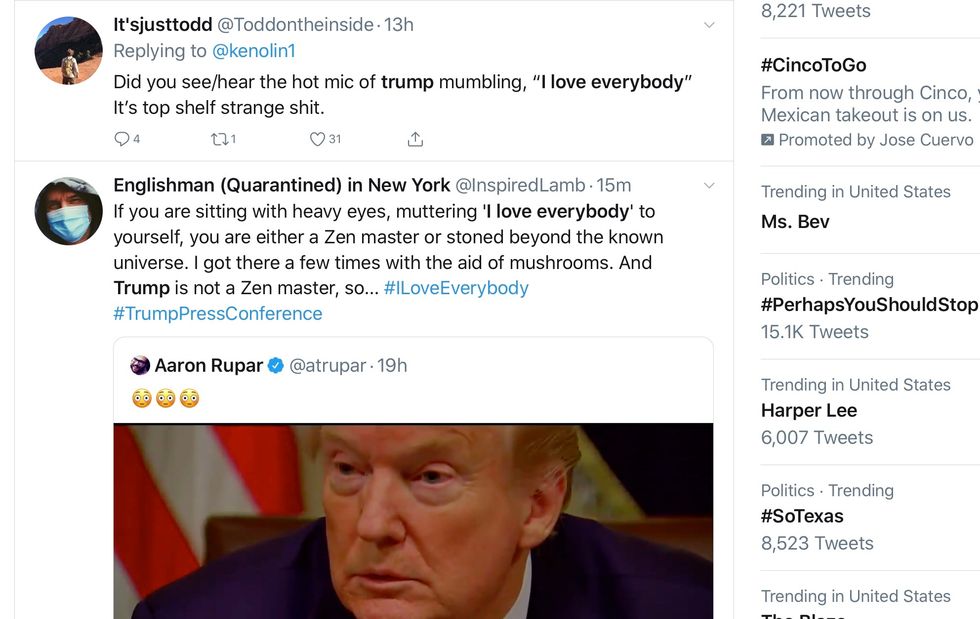Viewport: 980px width, 619px height.
Task: Open Englishman in New York's avatar
Action: 68,211
